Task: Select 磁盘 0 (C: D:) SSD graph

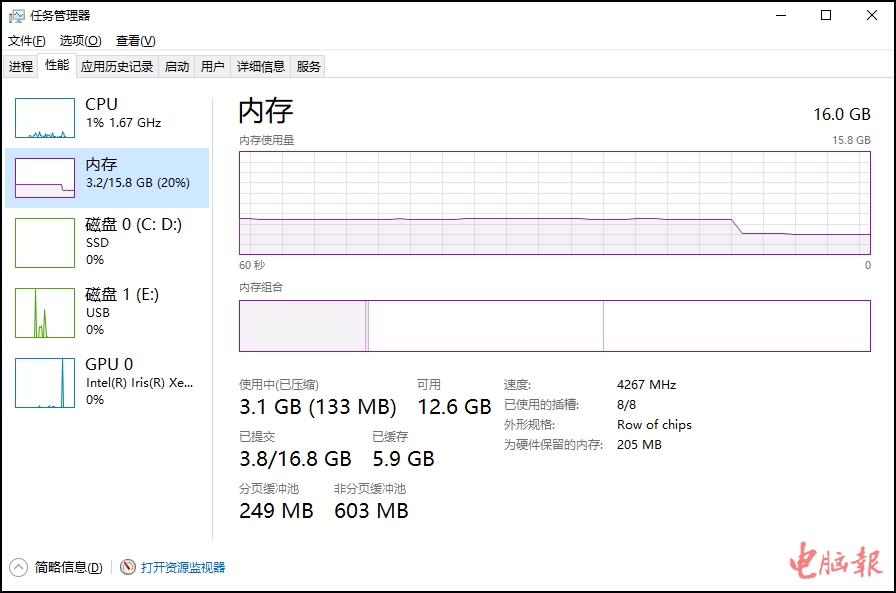Action: tap(45, 243)
